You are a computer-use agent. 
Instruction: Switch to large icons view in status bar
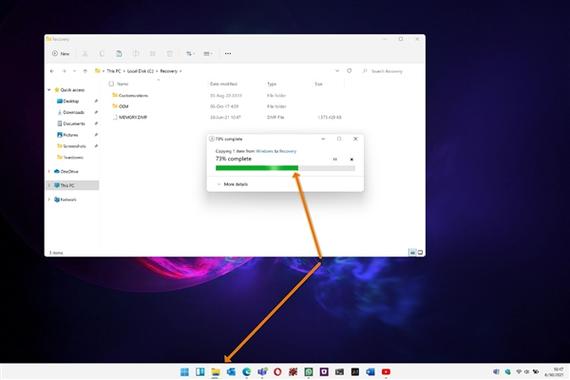tap(420, 252)
